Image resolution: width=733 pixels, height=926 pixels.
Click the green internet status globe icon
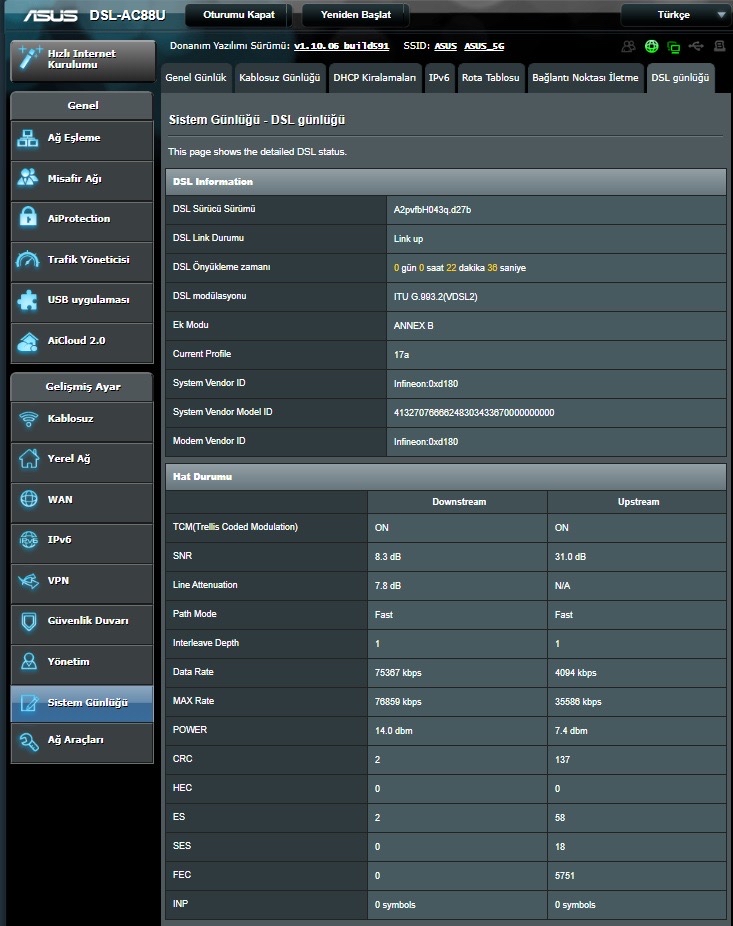click(651, 46)
